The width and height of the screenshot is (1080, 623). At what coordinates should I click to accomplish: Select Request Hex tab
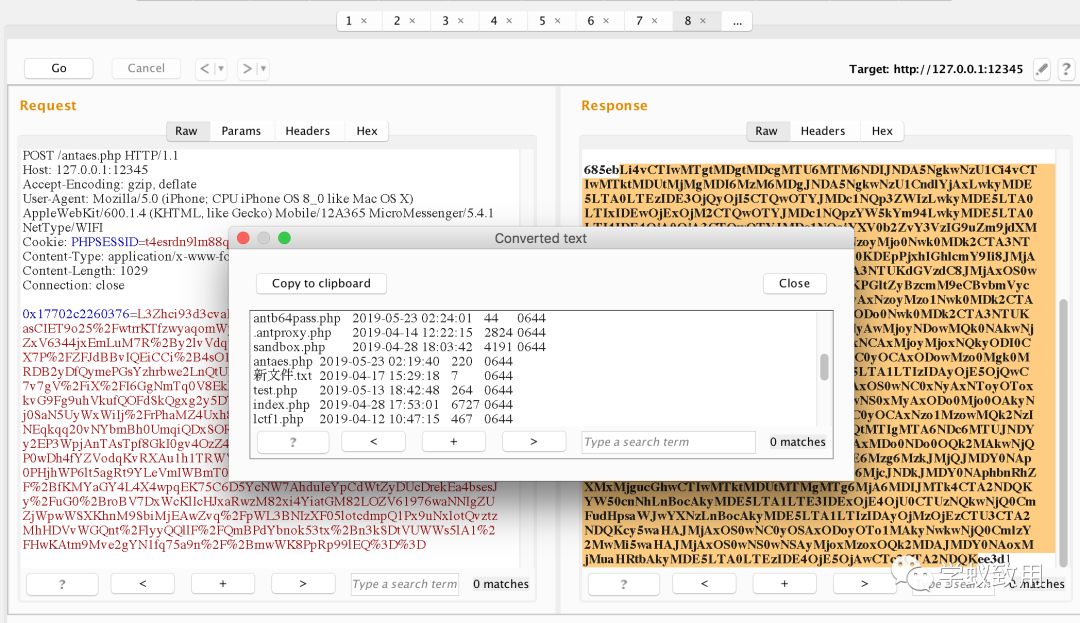(x=366, y=131)
